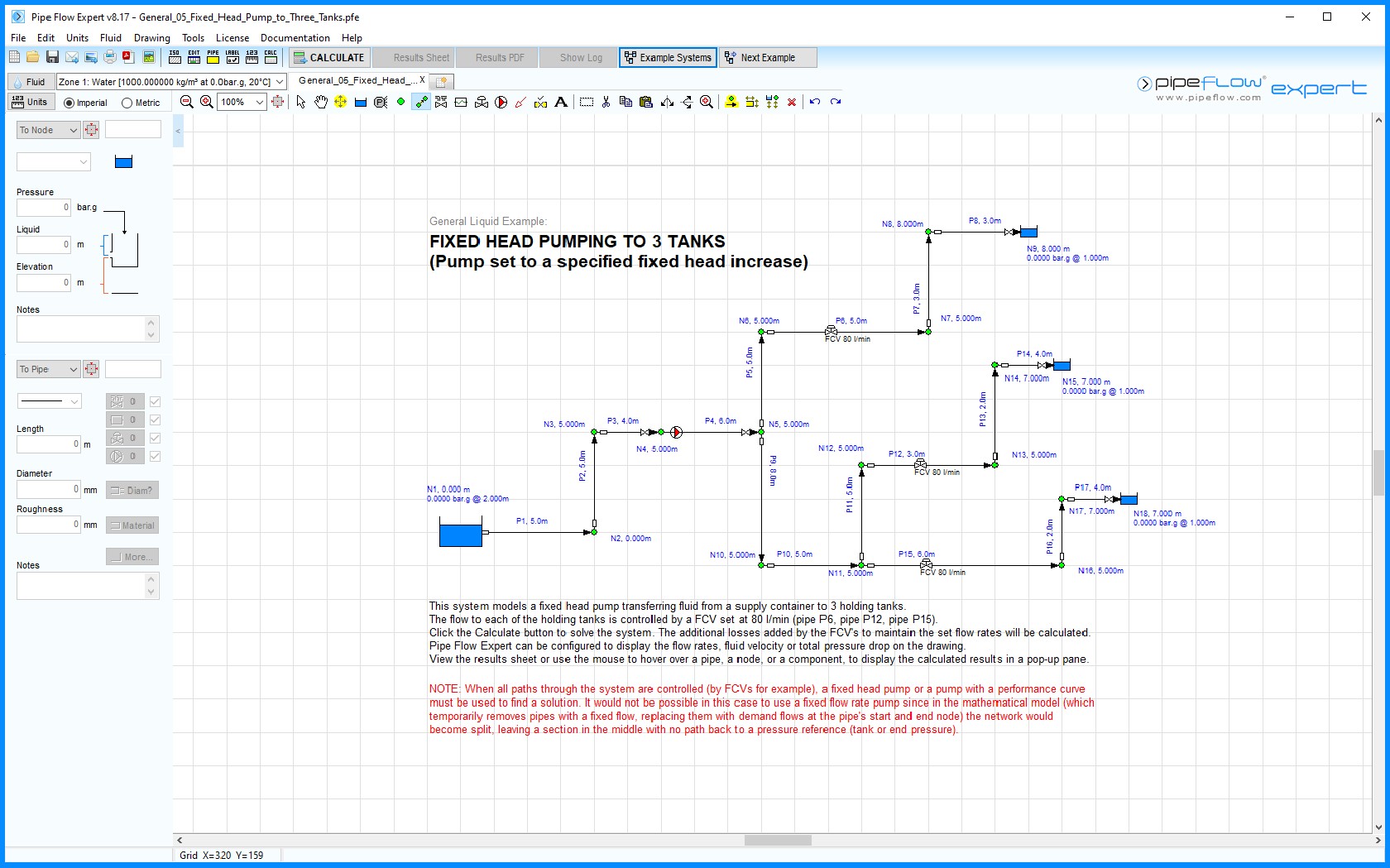Image resolution: width=1390 pixels, height=868 pixels.
Task: Open the Documentation menu
Action: click(x=295, y=38)
